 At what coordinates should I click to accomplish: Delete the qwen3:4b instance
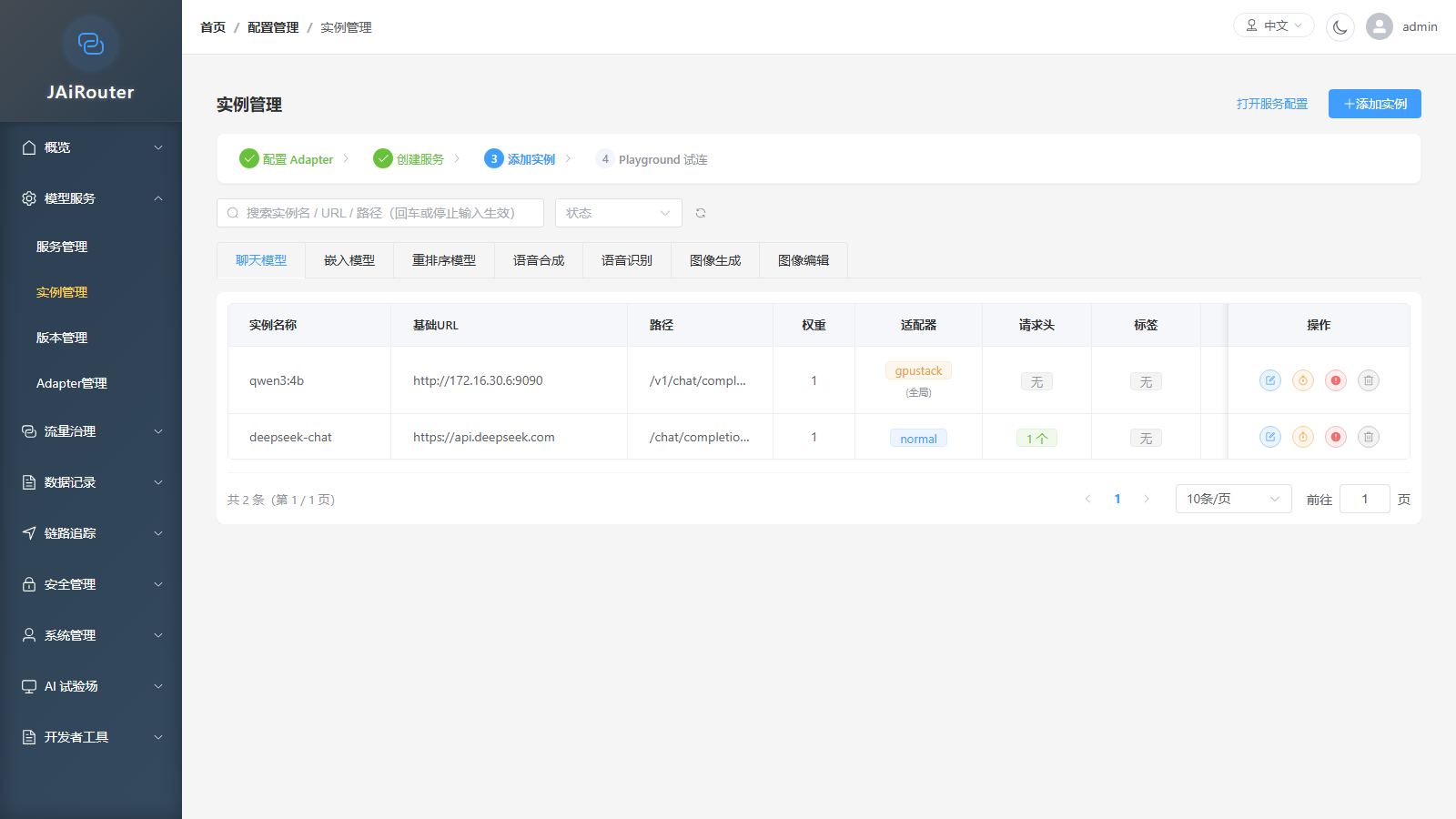point(1369,380)
